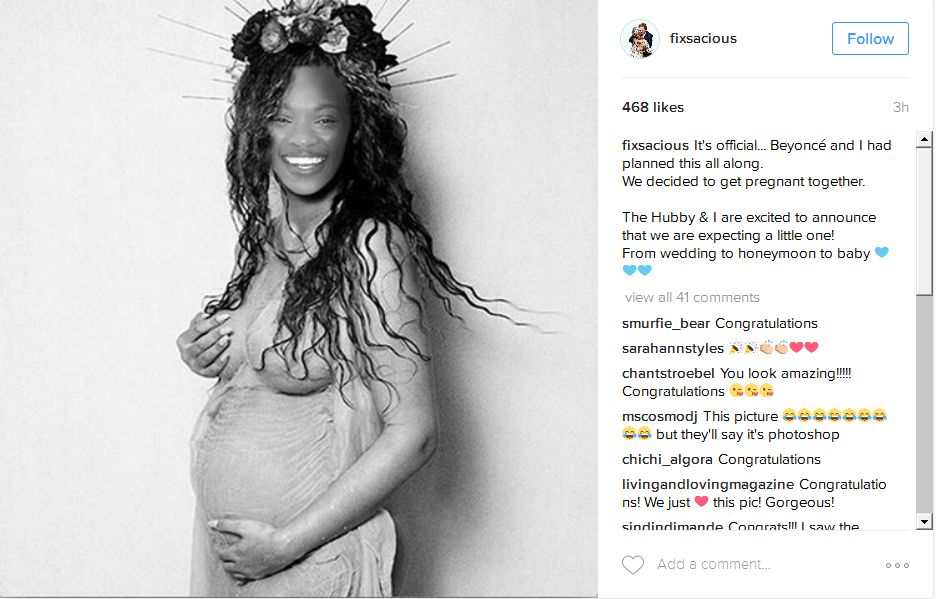
Task: Click the fixsacious name in caption
Action: click(655, 146)
